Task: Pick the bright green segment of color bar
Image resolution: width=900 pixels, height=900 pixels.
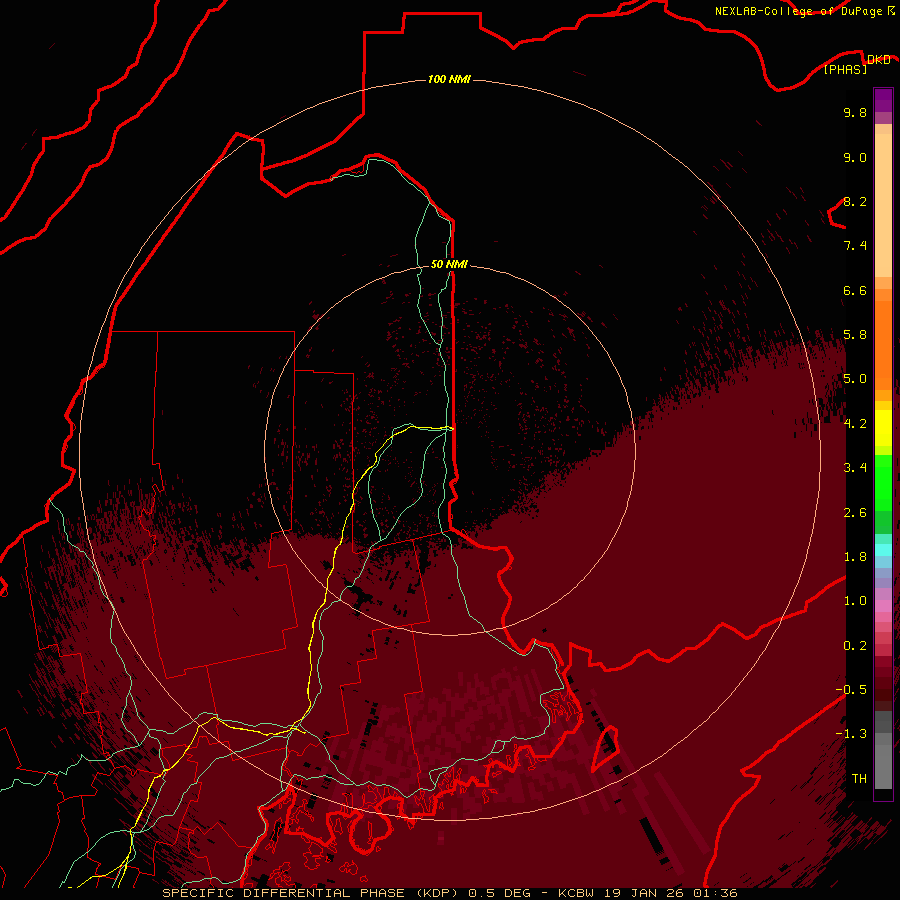Action: [883, 487]
